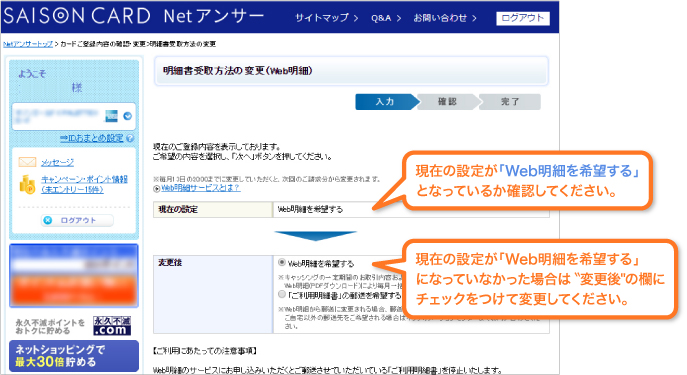The width and height of the screenshot is (687, 375).
Task: Click the ログアウト button in top bar
Action: point(523,18)
